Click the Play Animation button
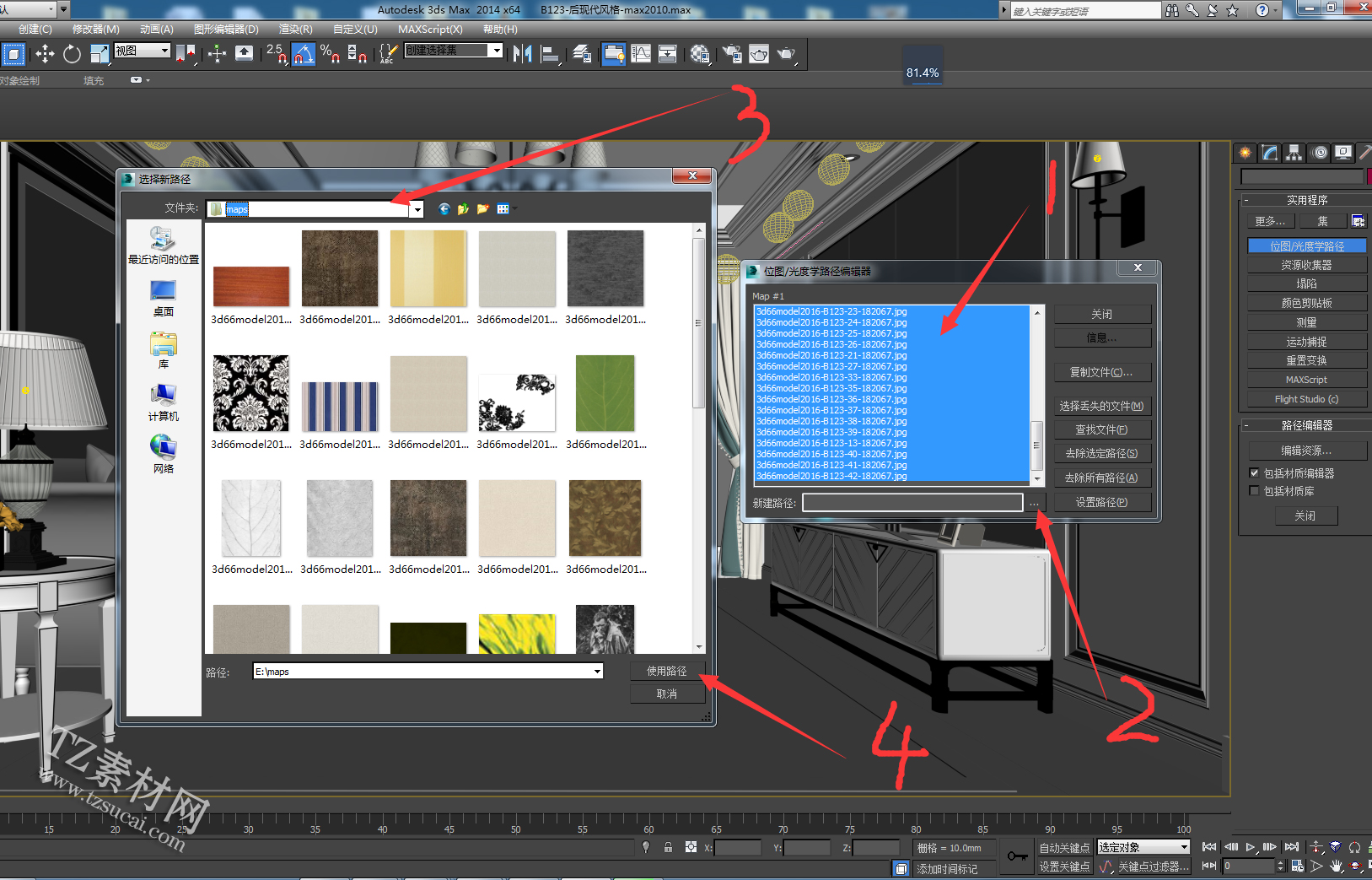This screenshot has height=880, width=1372. 1251,847
